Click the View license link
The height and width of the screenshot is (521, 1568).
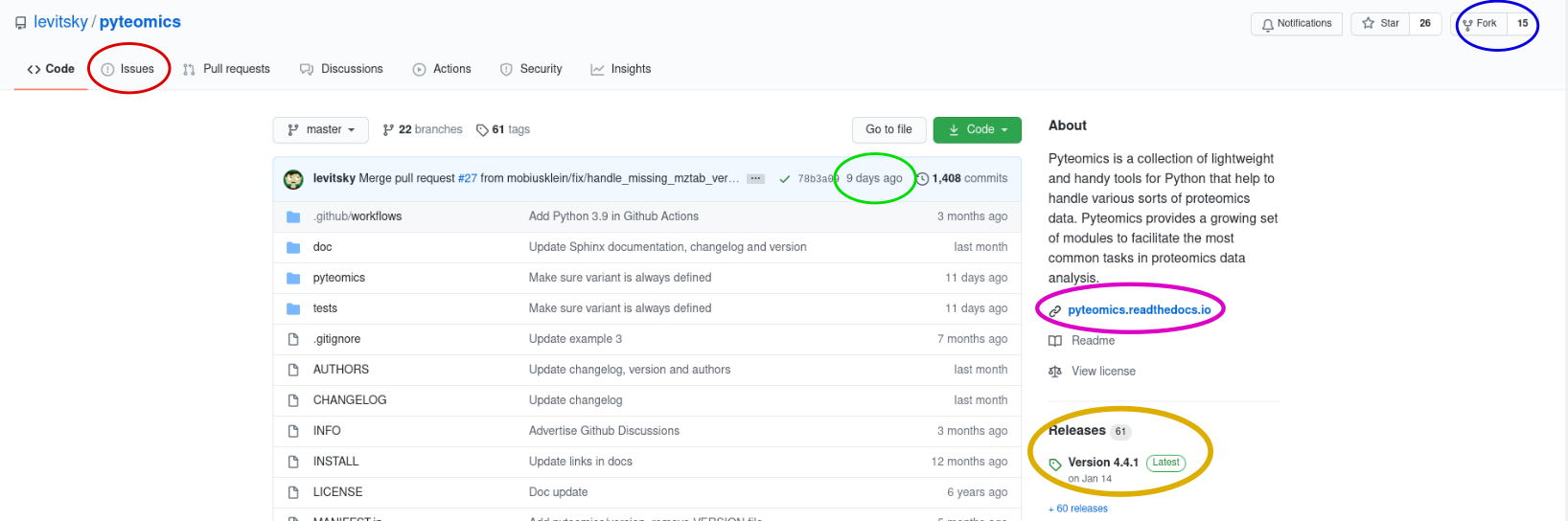pyautogui.click(x=1103, y=372)
